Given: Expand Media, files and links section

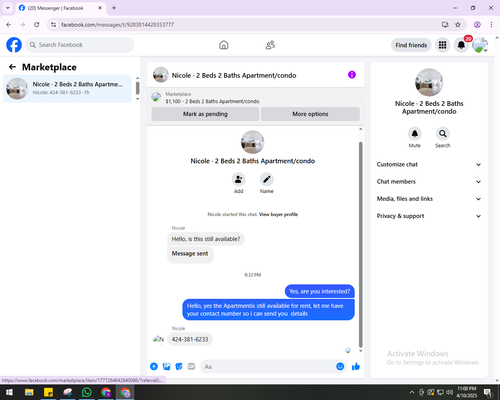Looking at the screenshot, I should pos(429,199).
